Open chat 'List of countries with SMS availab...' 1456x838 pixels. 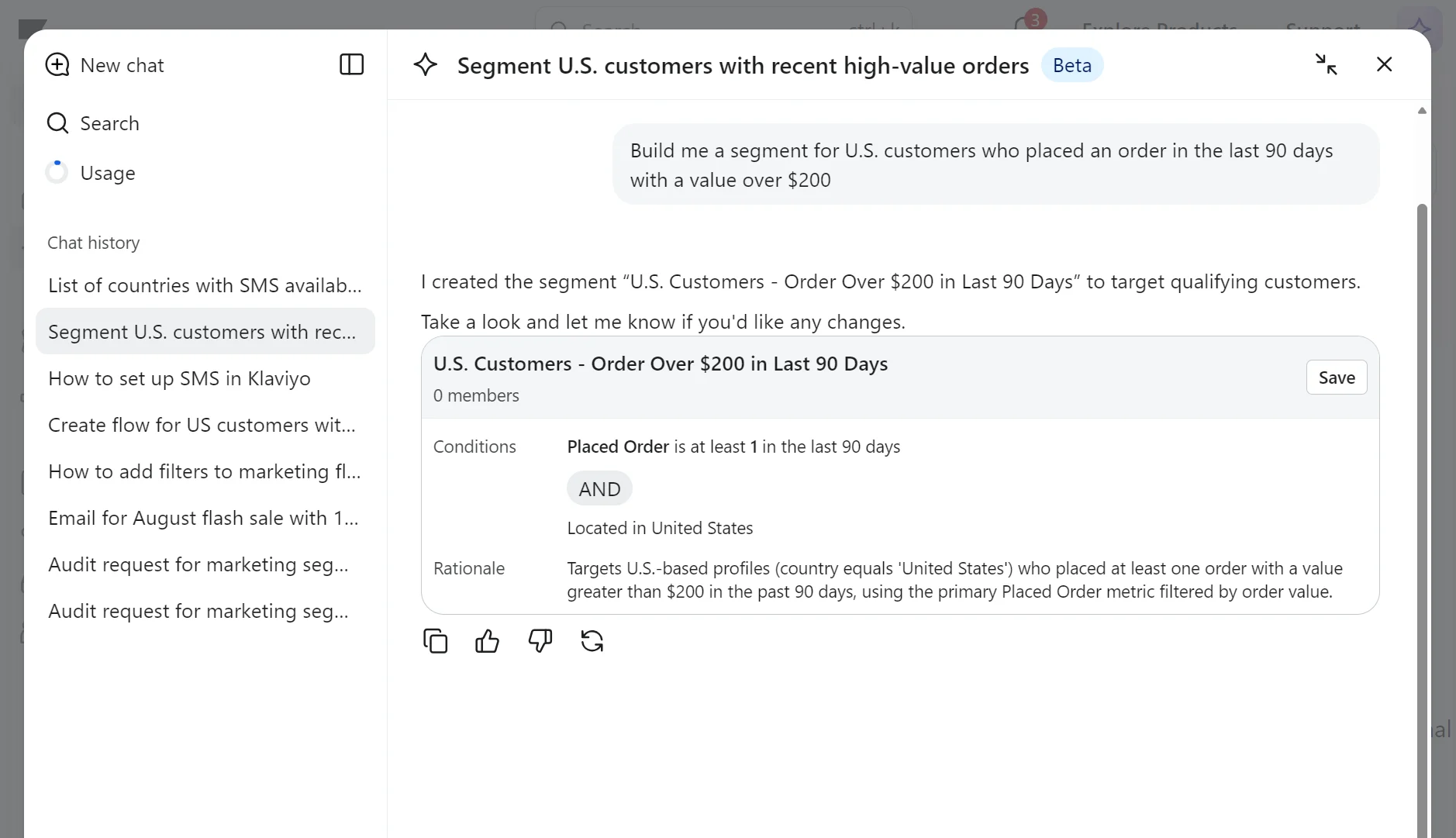(x=205, y=285)
